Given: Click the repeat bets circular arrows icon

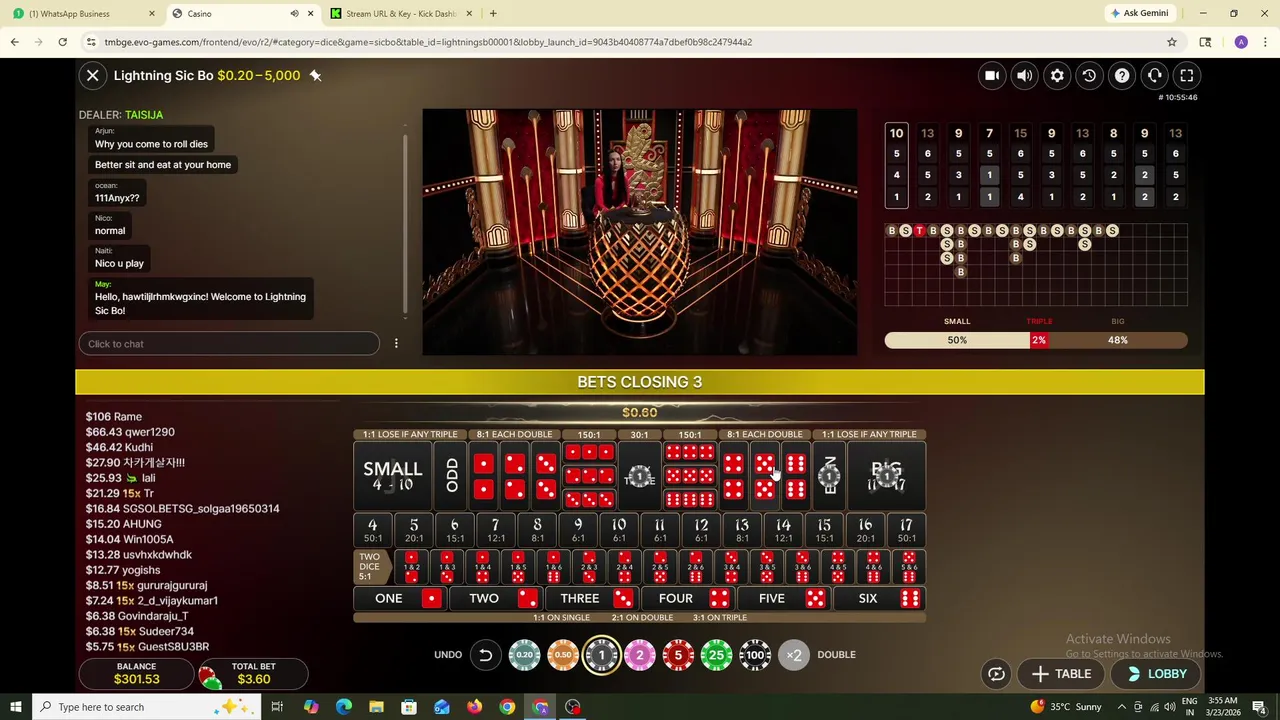Looking at the screenshot, I should 996,674.
